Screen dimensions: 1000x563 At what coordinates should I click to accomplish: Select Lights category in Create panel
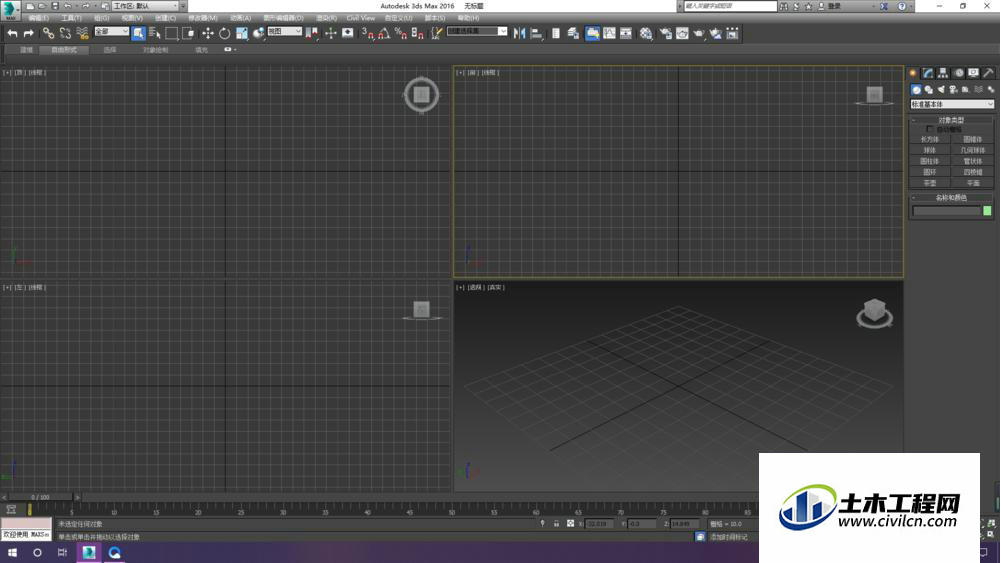941,90
